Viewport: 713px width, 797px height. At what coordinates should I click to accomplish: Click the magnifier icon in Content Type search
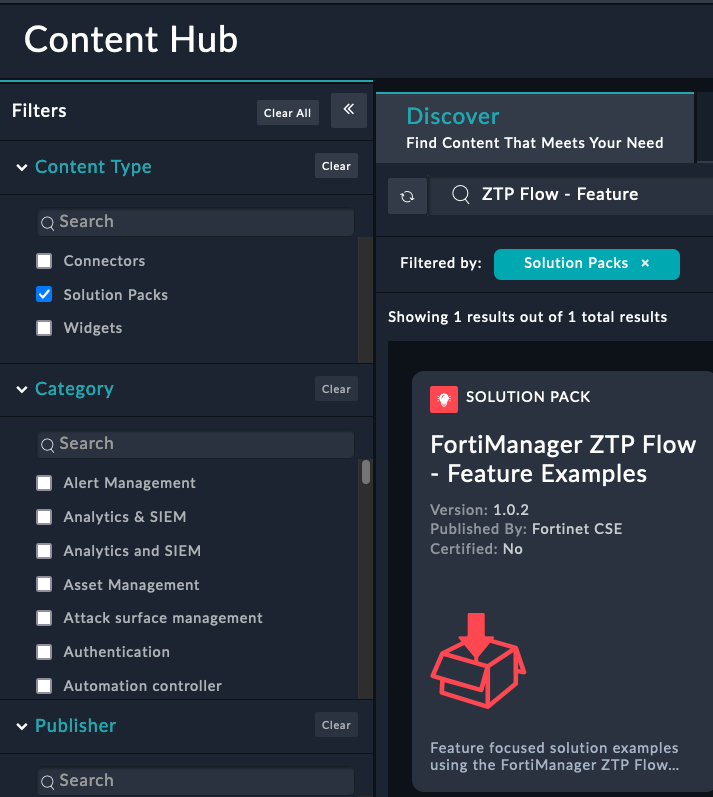pyautogui.click(x=47, y=223)
